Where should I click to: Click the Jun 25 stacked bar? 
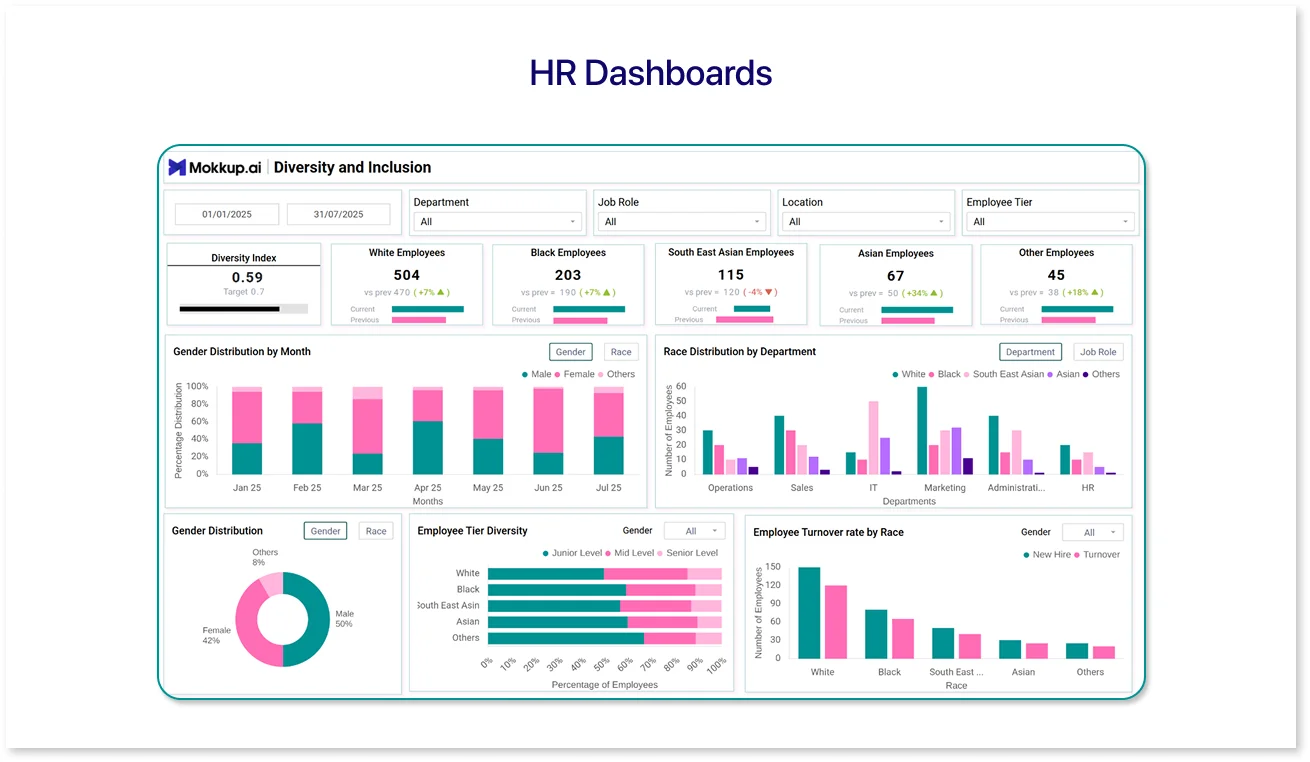548,430
